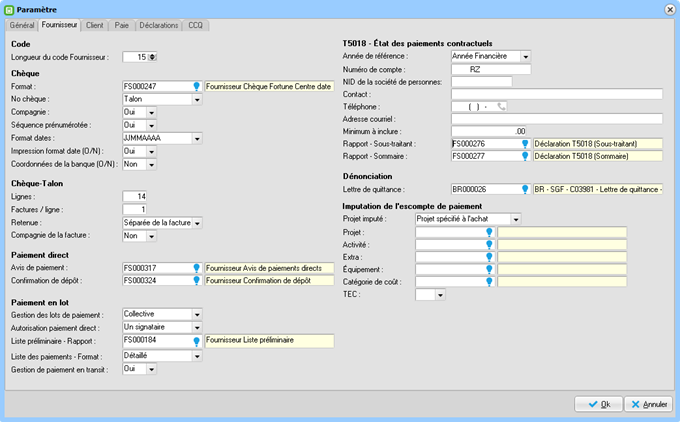Click 'Fournisseur Chèque Fortune Centre date' description

pyautogui.click(x=268, y=87)
